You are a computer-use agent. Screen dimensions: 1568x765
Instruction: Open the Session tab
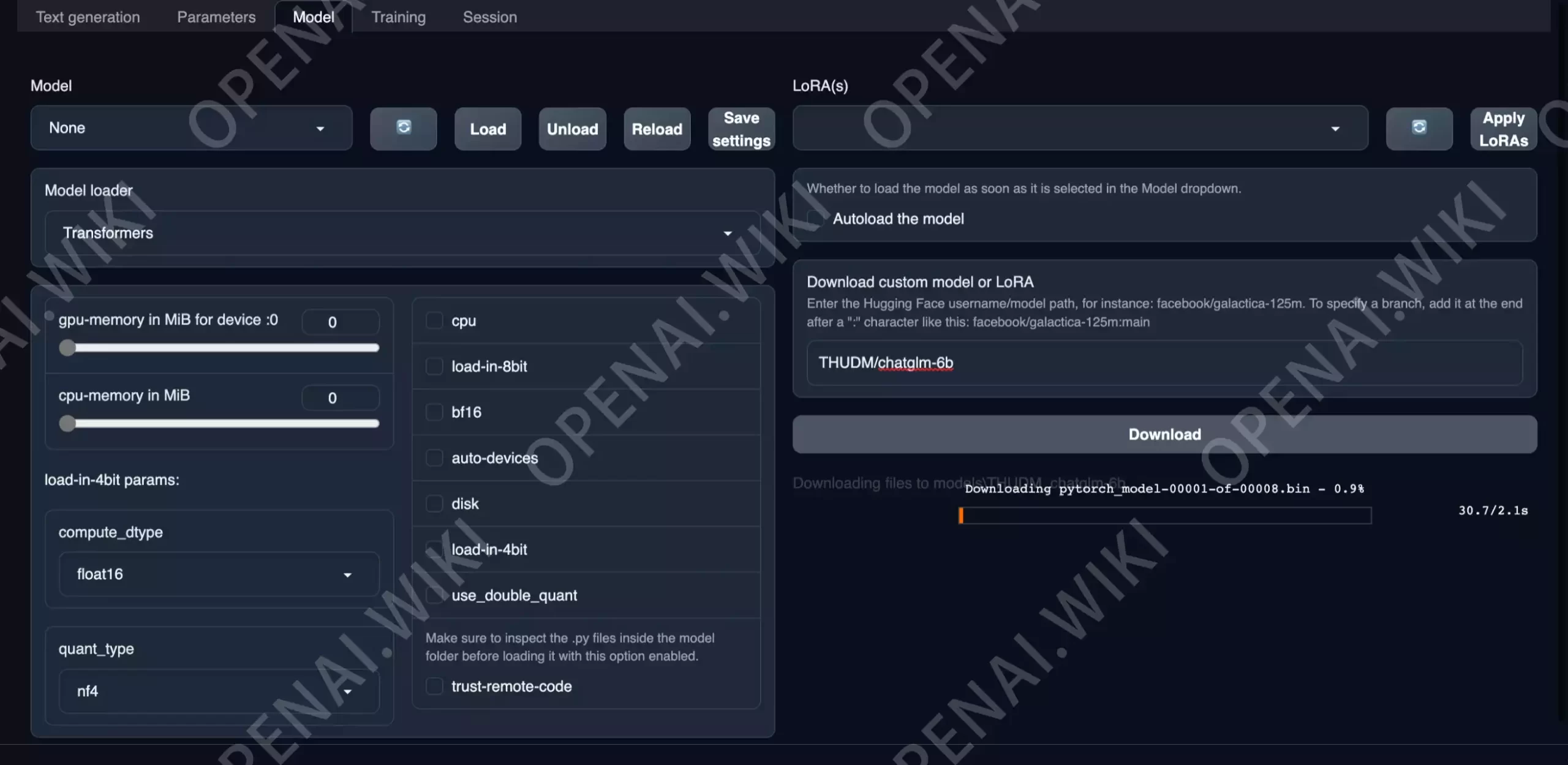click(x=489, y=17)
